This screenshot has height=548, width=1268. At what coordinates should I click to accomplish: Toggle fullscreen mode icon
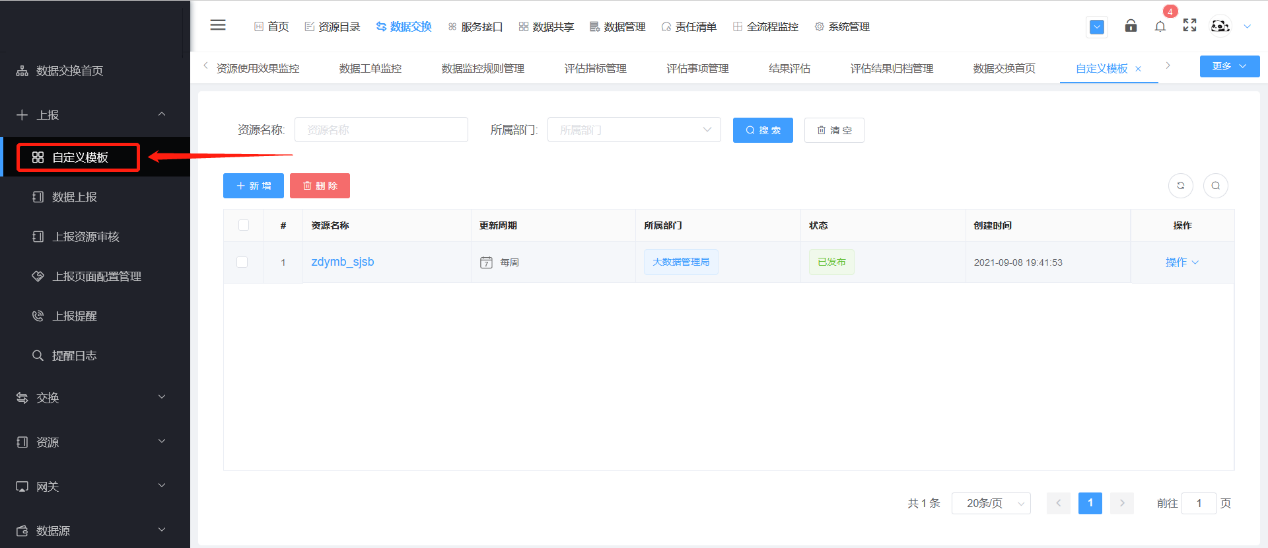point(1189,26)
